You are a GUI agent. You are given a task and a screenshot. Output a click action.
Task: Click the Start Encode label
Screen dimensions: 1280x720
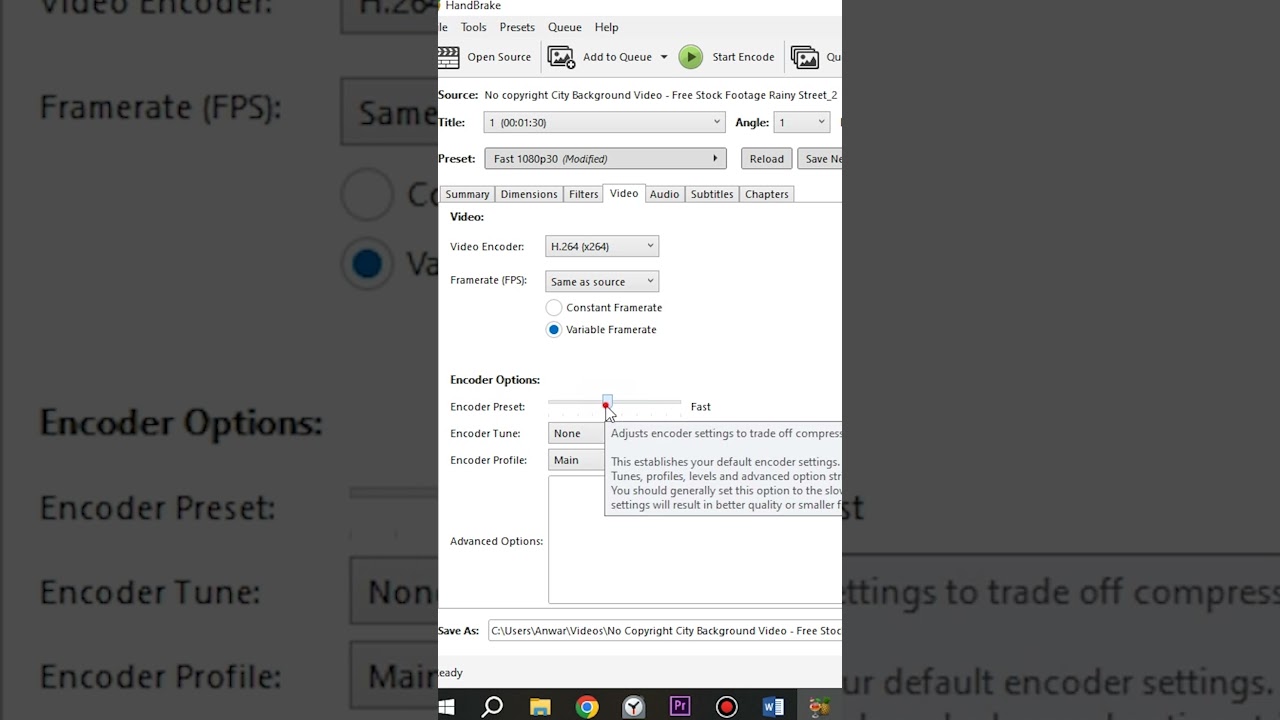click(x=743, y=57)
